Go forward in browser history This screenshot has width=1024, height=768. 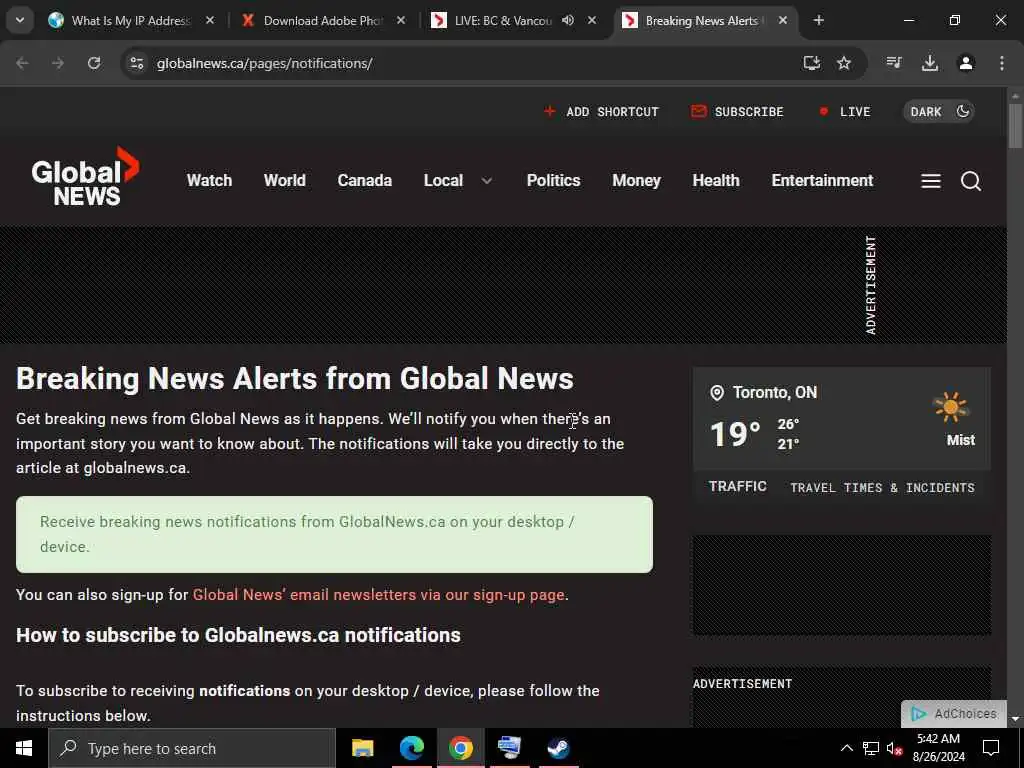58,63
